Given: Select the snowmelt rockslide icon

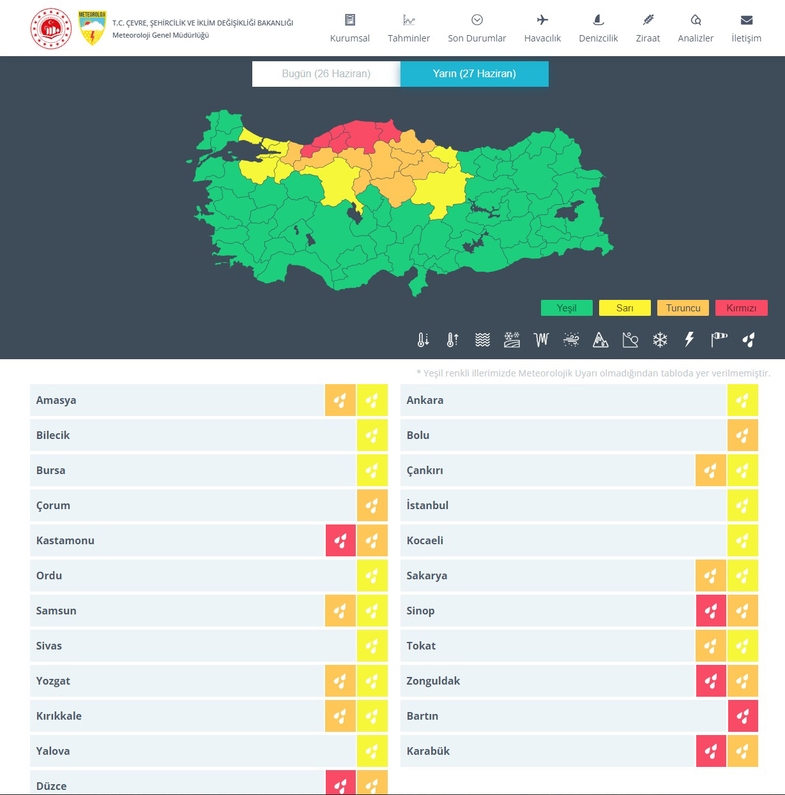Looking at the screenshot, I should click(x=630, y=340).
